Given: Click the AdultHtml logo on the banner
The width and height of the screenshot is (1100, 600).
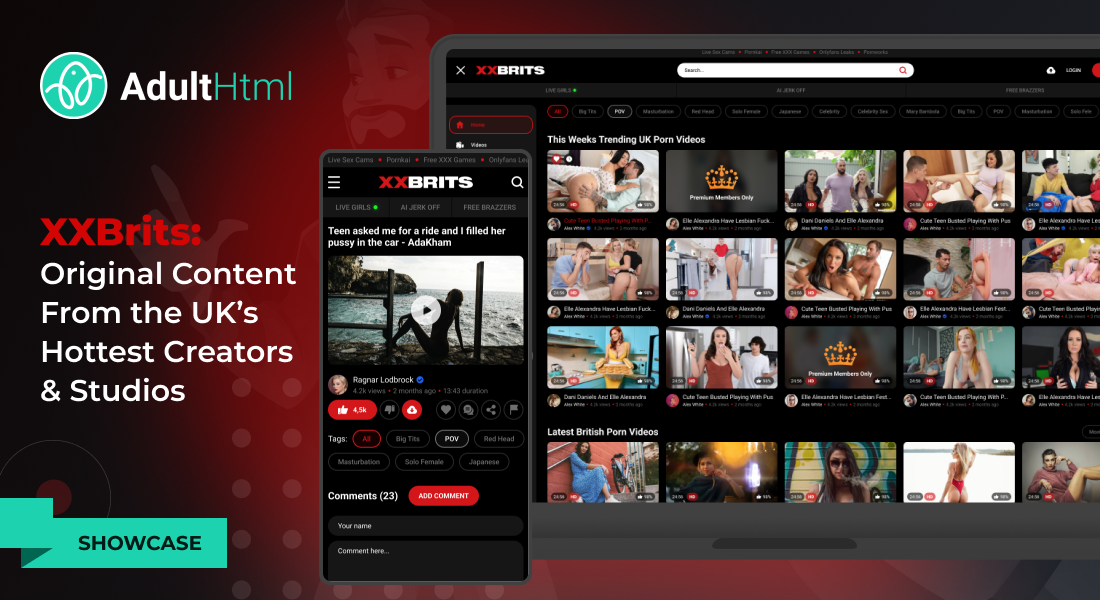Looking at the screenshot, I should (166, 86).
